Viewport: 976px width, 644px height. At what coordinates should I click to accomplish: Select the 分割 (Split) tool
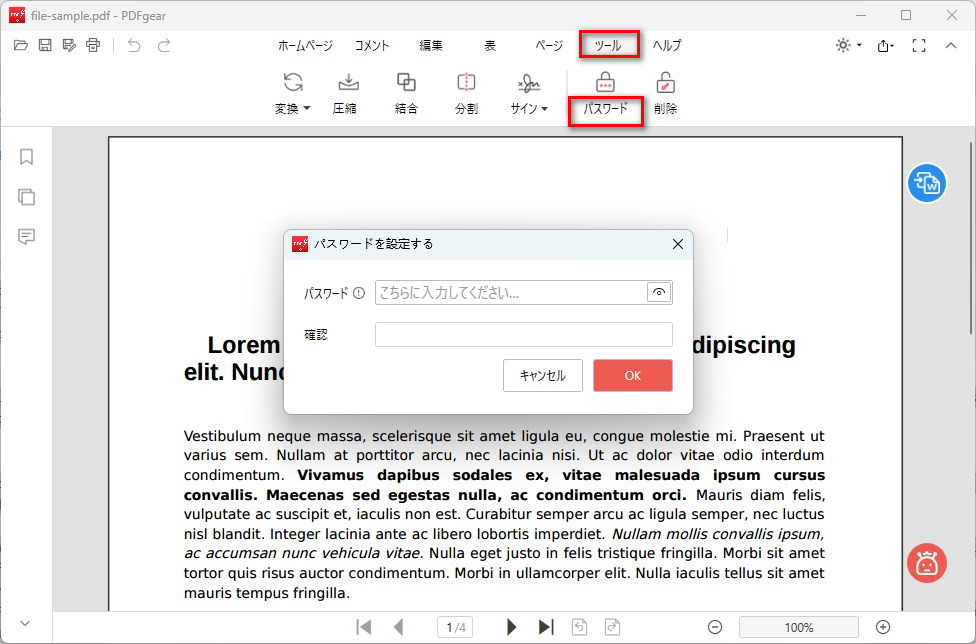tap(466, 93)
